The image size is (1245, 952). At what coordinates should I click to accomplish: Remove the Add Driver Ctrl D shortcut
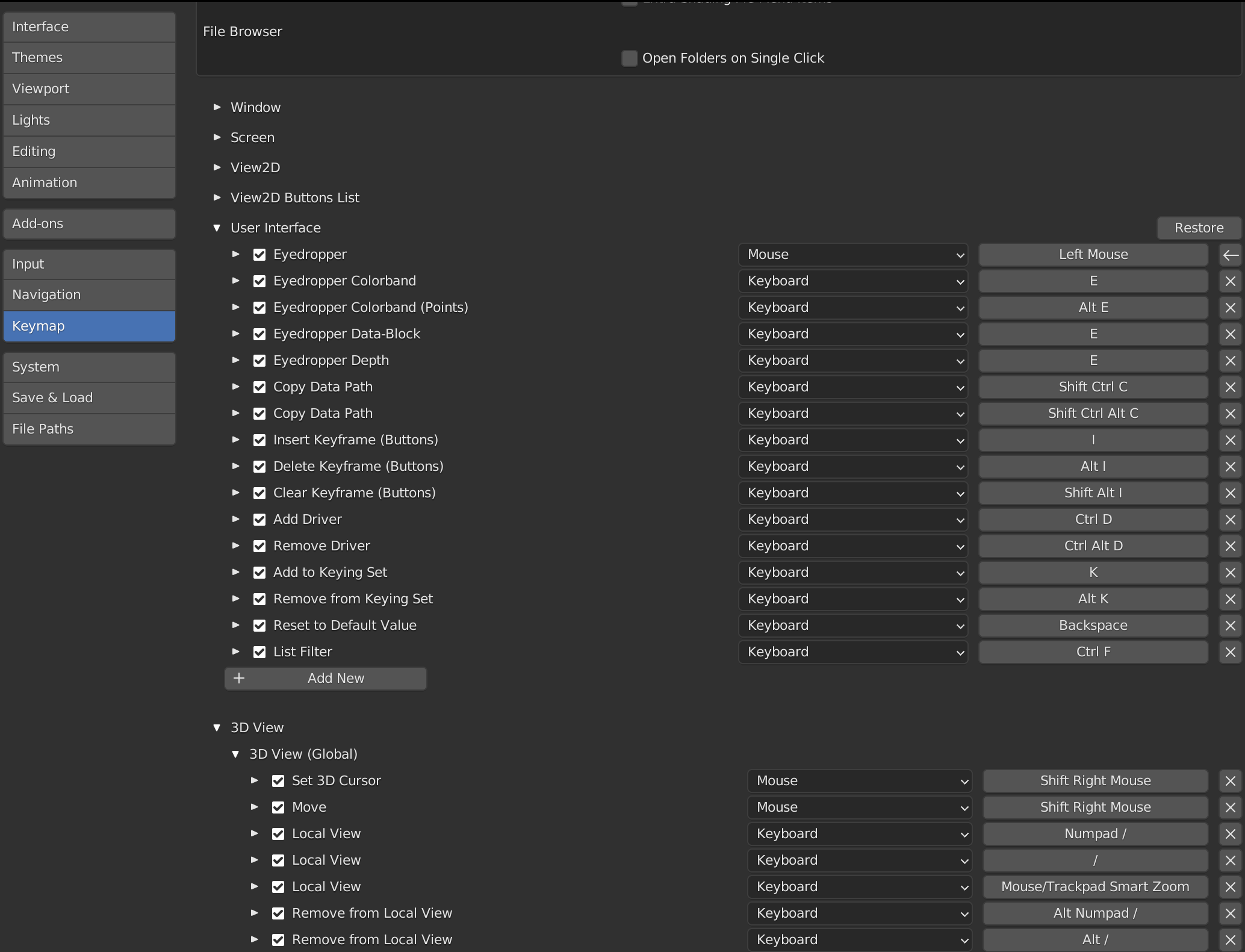click(1231, 520)
